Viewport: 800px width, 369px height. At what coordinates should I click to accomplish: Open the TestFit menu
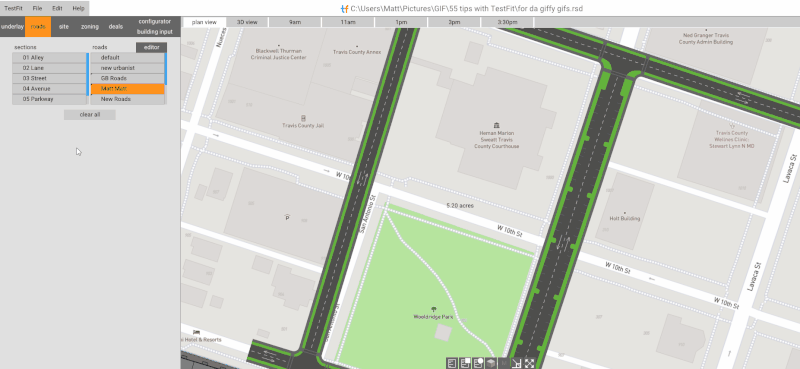click(x=14, y=8)
